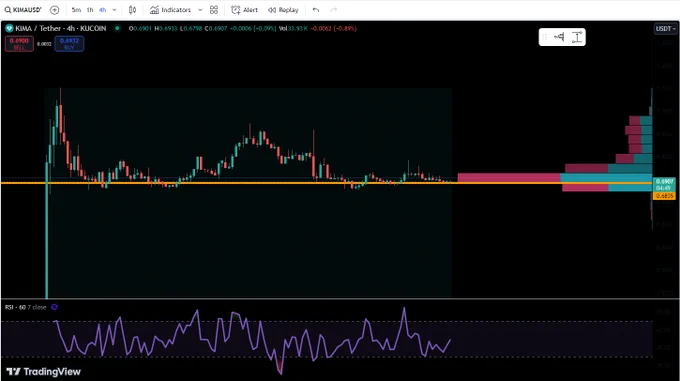The image size is (680, 381).
Task: Click the KIMA / Tether chart title
Action: pyautogui.click(x=61, y=28)
